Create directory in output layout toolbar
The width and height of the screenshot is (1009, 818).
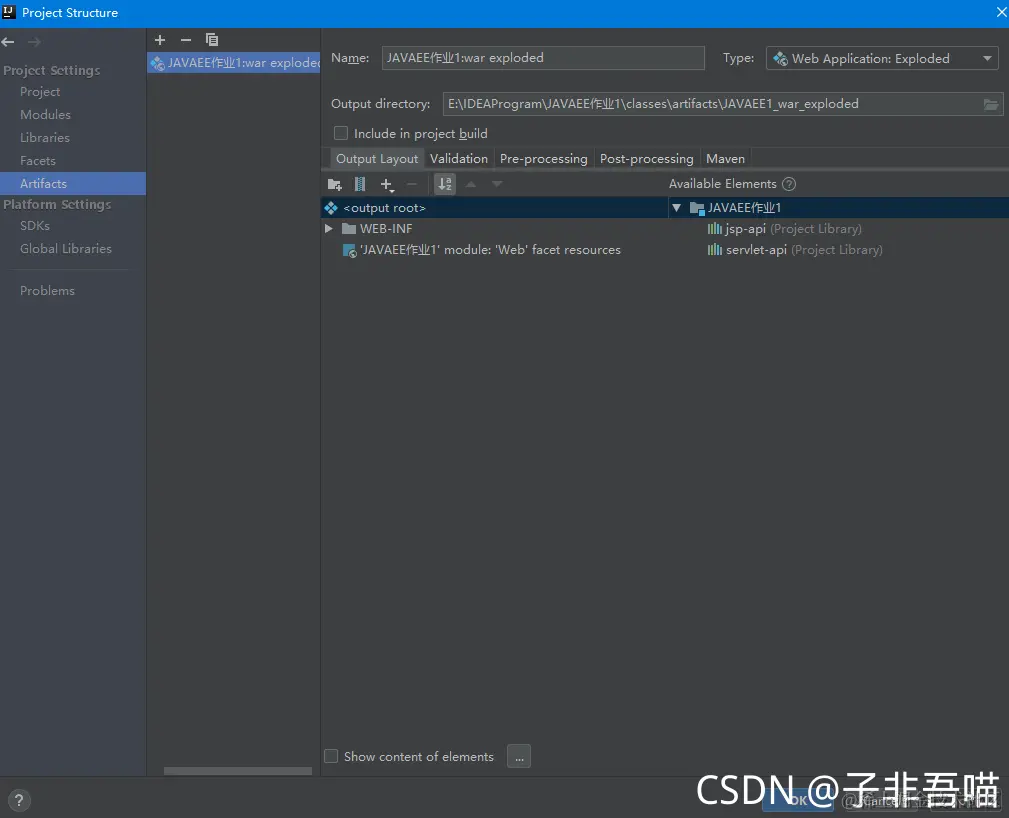coord(335,185)
